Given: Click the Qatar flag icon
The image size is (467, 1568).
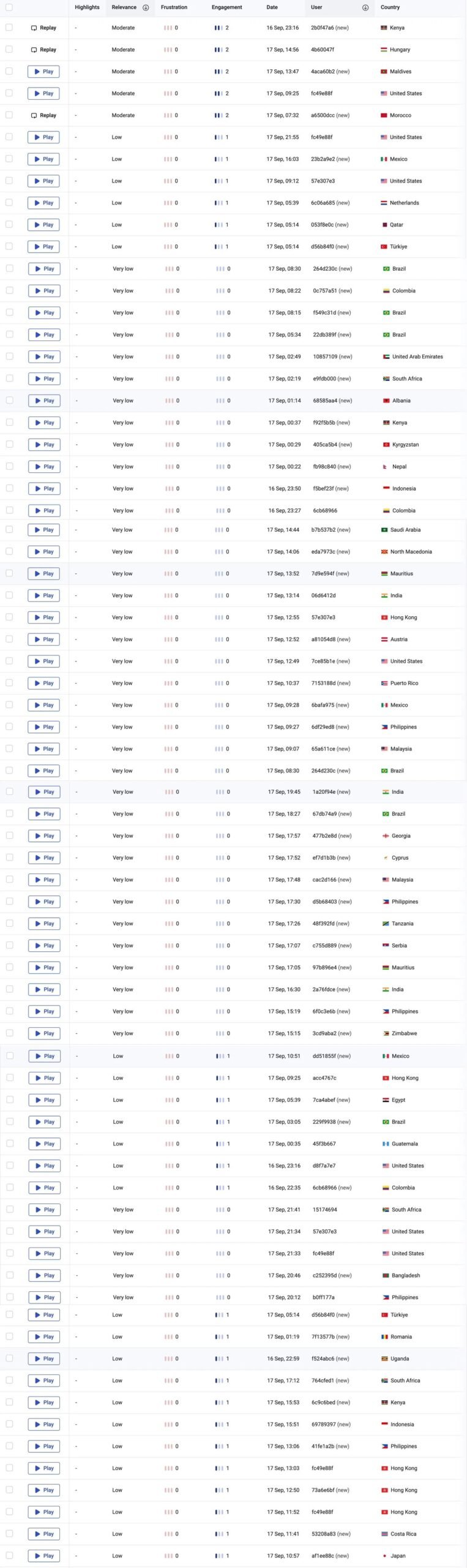Looking at the screenshot, I should tap(384, 225).
